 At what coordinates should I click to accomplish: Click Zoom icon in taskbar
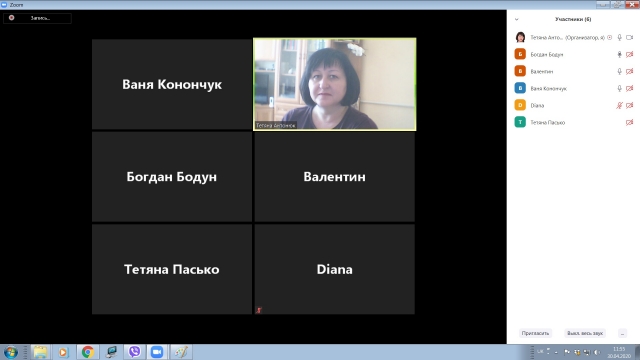[157, 352]
